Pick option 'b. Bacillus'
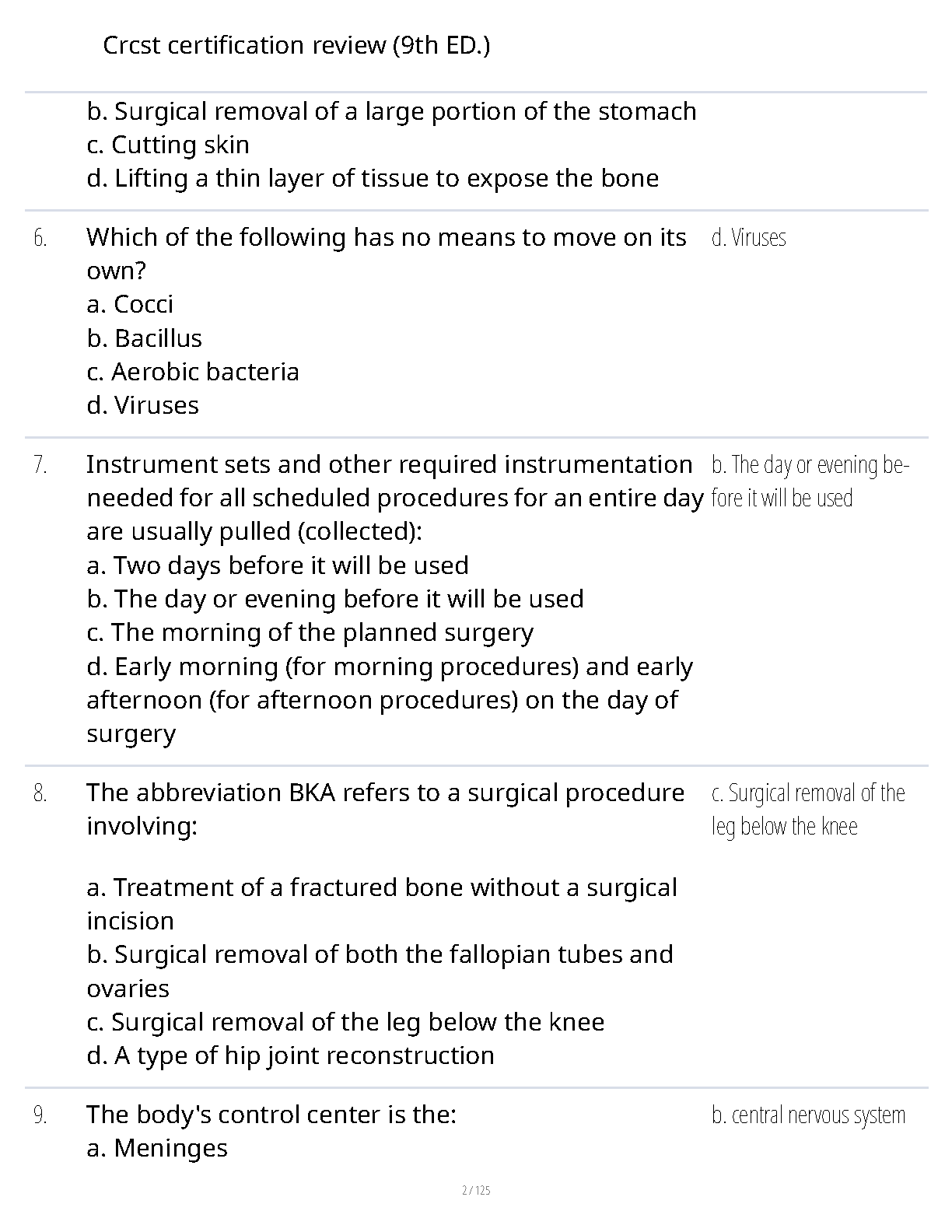 (x=145, y=338)
